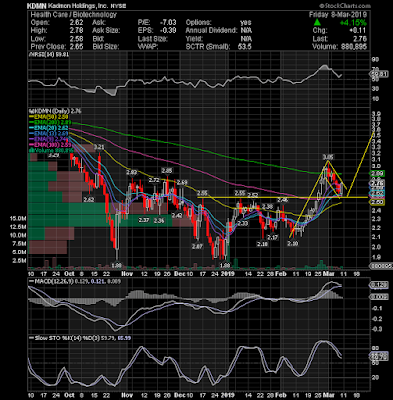Click the 2.10 low price label

point(292,244)
